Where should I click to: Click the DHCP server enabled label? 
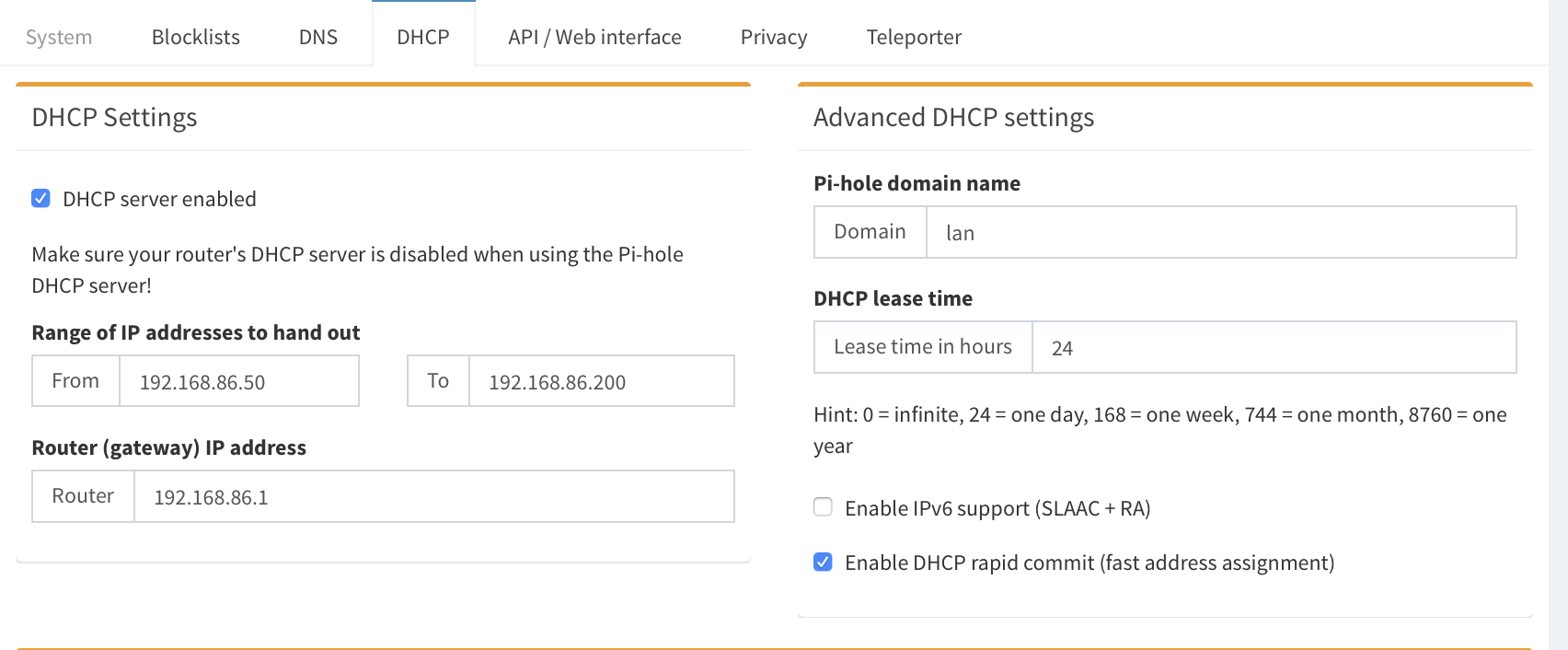pos(159,199)
